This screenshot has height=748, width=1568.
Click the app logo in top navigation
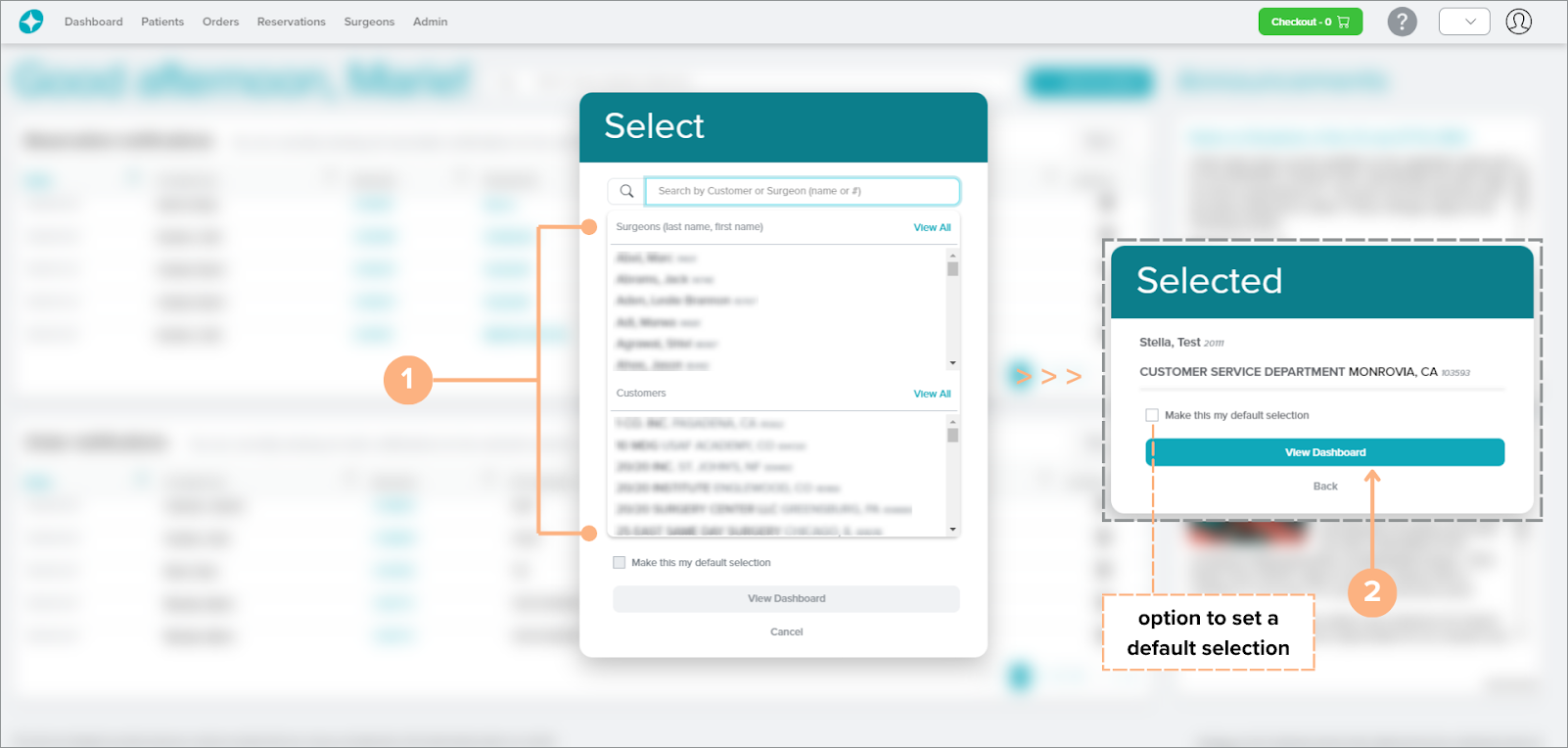click(31, 22)
